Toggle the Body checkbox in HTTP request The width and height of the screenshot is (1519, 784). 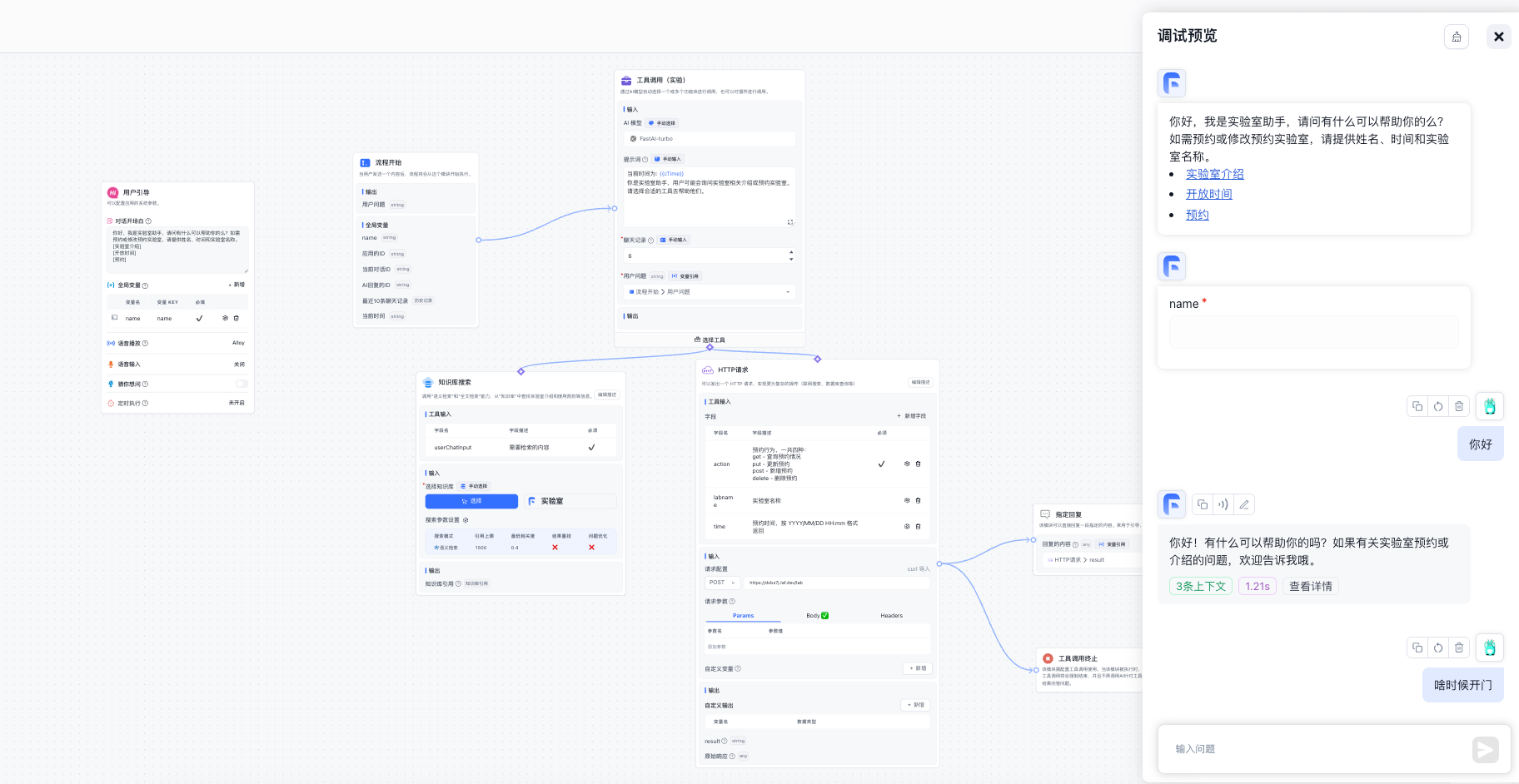824,616
